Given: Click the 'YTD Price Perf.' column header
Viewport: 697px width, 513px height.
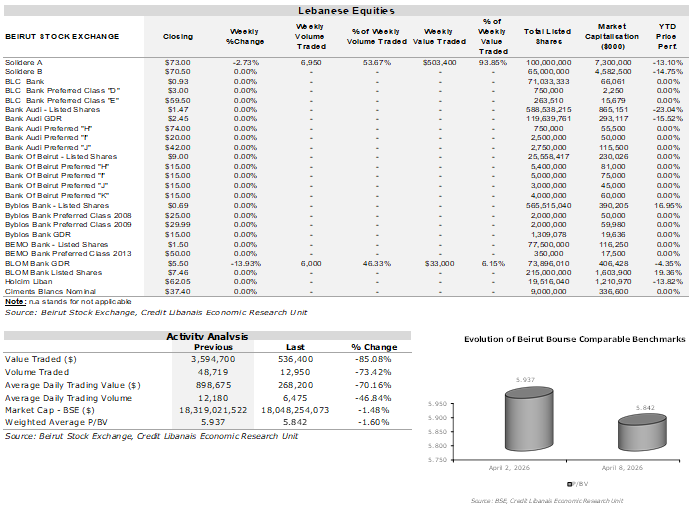Looking at the screenshot, I should (666, 36).
